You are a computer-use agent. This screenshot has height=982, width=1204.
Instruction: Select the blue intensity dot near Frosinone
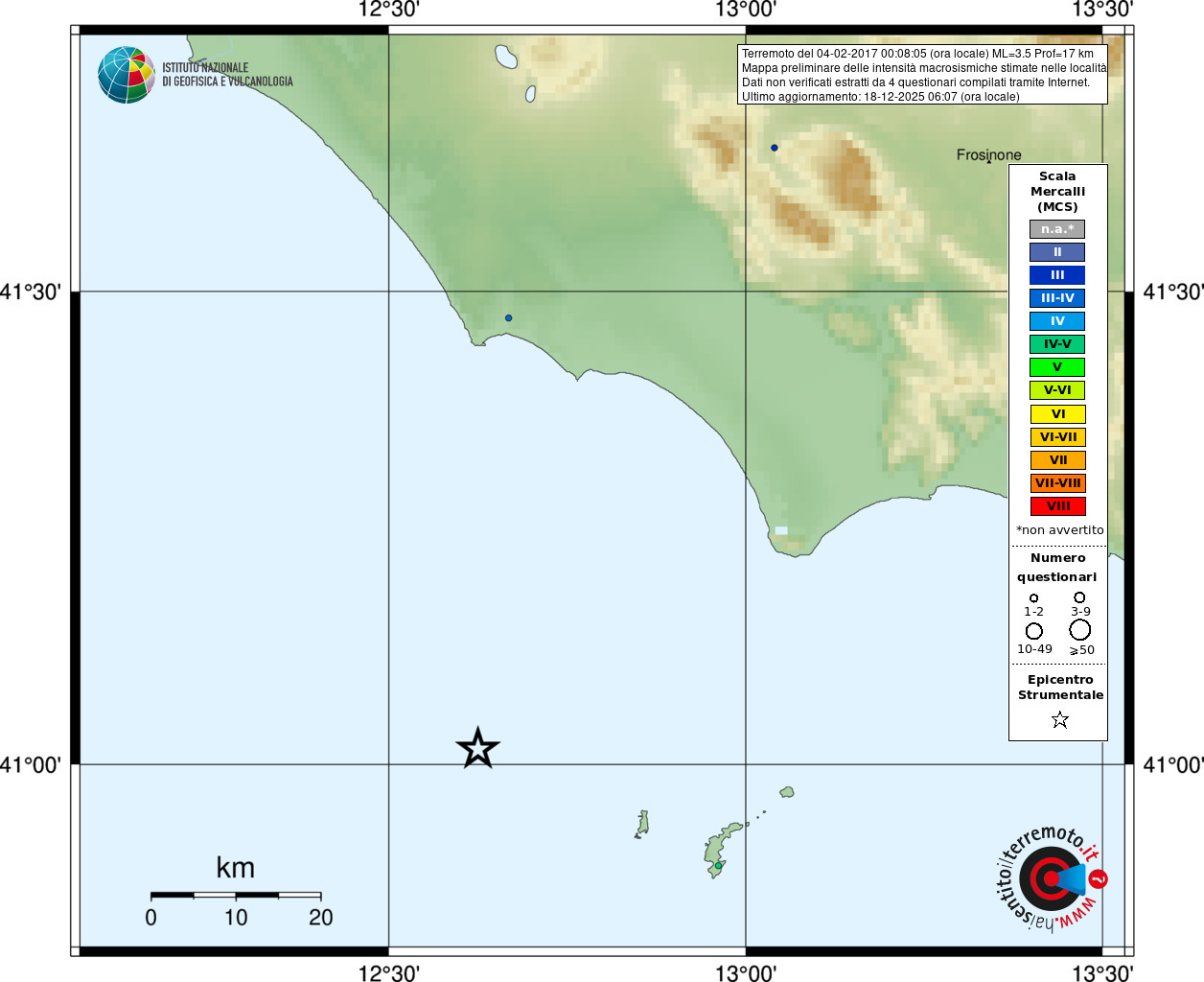tap(775, 148)
